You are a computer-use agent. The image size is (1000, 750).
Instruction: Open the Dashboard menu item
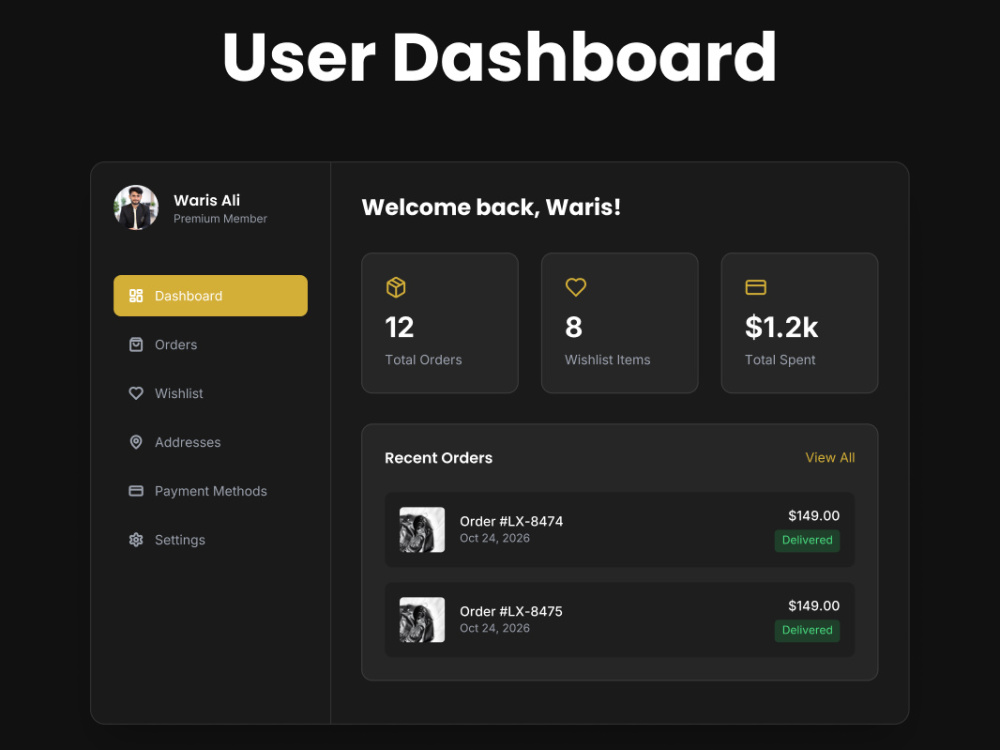(210, 296)
